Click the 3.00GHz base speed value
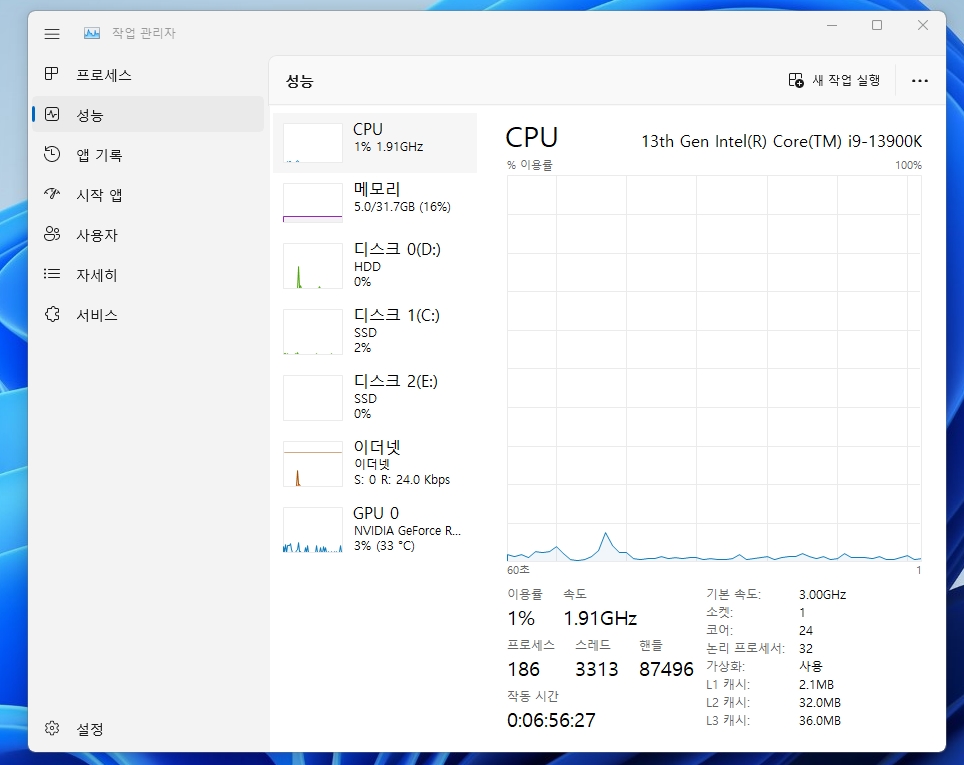Screen dimensions: 964x765 click(x=823, y=595)
